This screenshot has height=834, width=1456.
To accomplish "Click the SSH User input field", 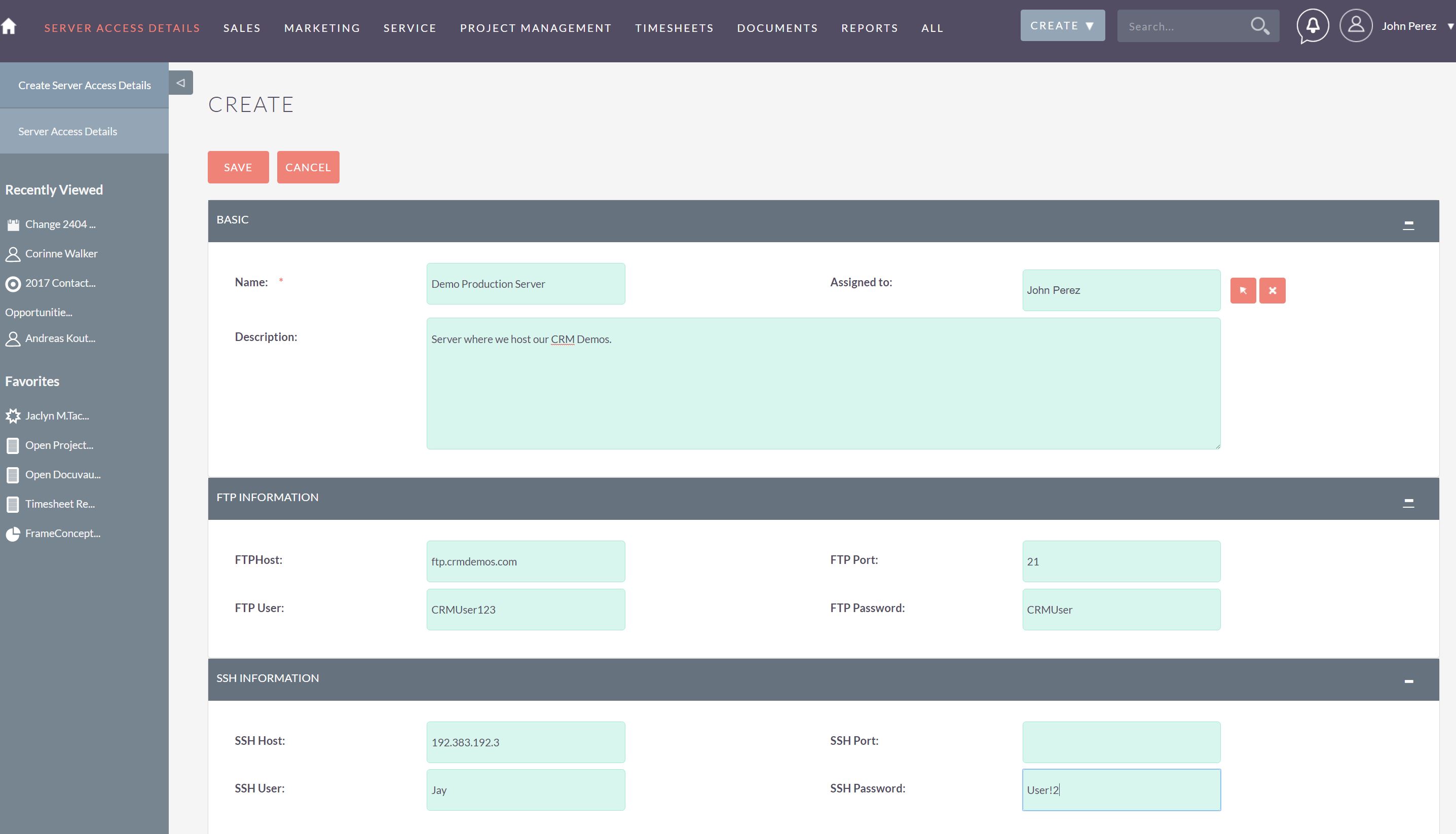I will (x=525, y=790).
